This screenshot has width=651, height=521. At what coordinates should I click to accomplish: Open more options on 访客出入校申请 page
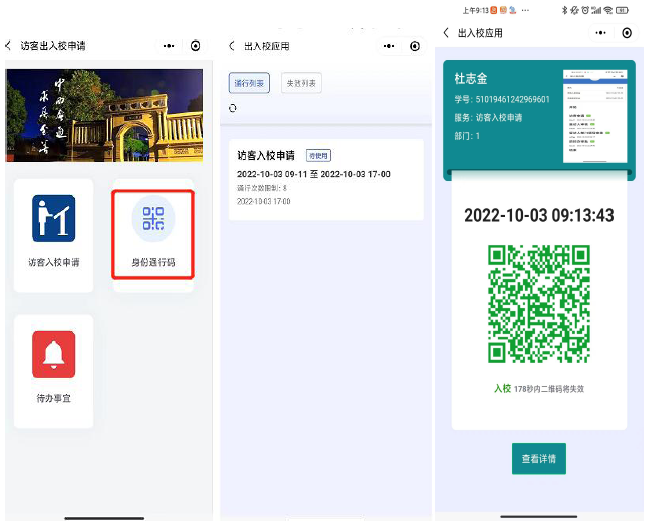[169, 46]
